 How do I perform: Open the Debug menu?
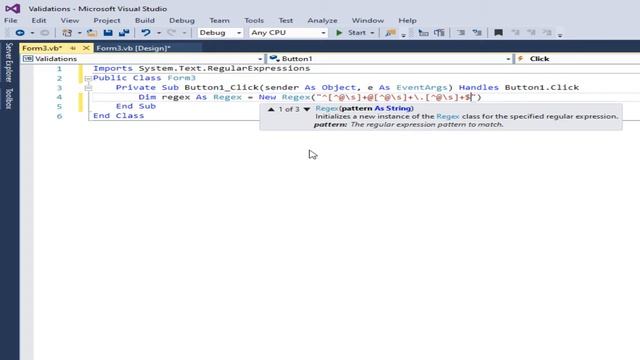click(182, 20)
